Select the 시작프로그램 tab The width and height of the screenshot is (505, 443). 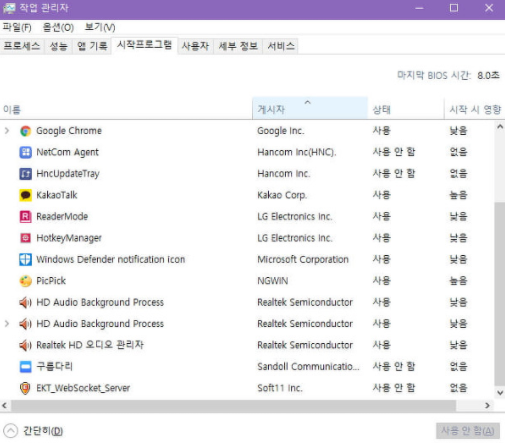[x=144, y=45]
